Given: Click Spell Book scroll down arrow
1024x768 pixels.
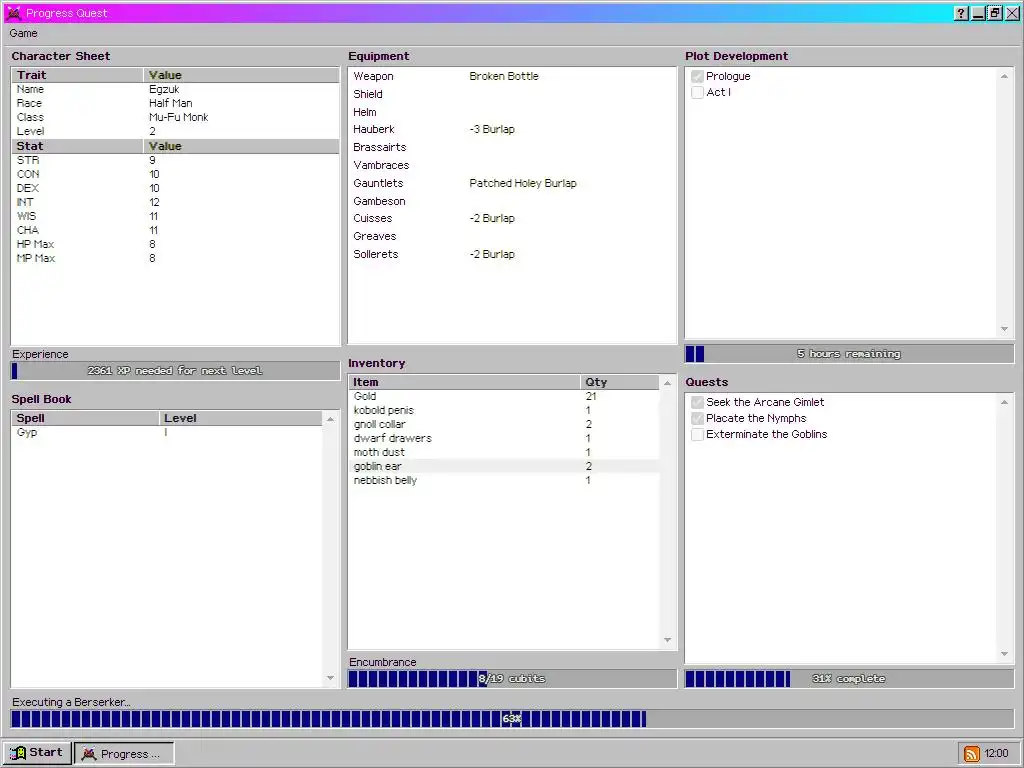Looking at the screenshot, I should [x=330, y=678].
